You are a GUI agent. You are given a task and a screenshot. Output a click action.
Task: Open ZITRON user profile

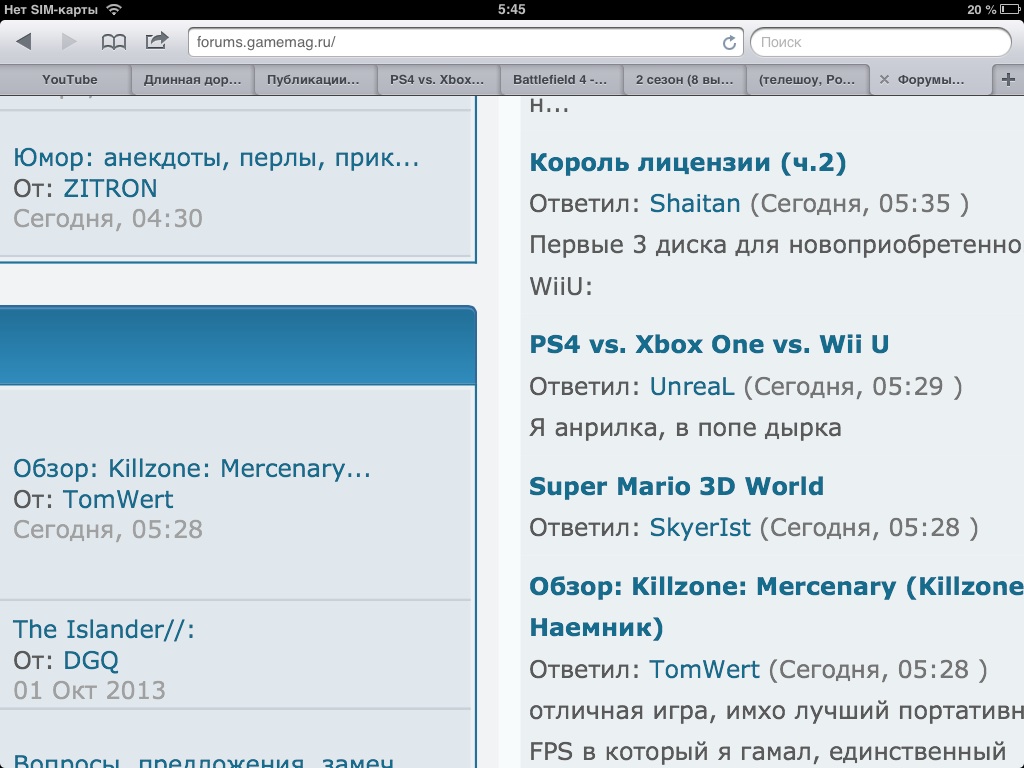[110, 189]
